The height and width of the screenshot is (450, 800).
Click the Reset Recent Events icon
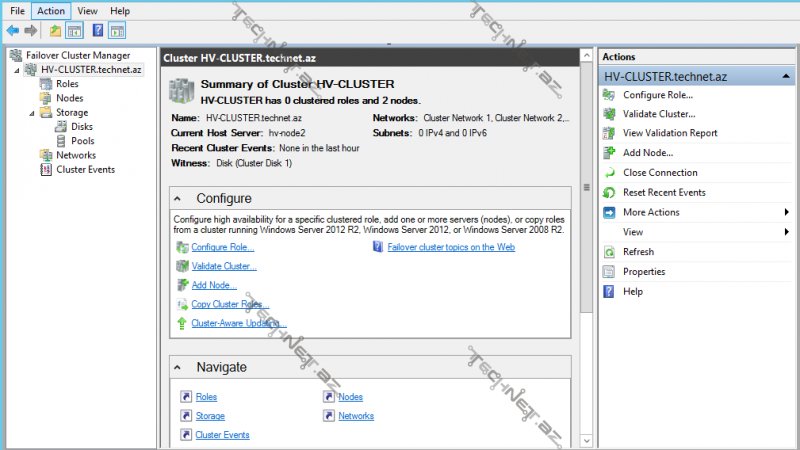609,192
